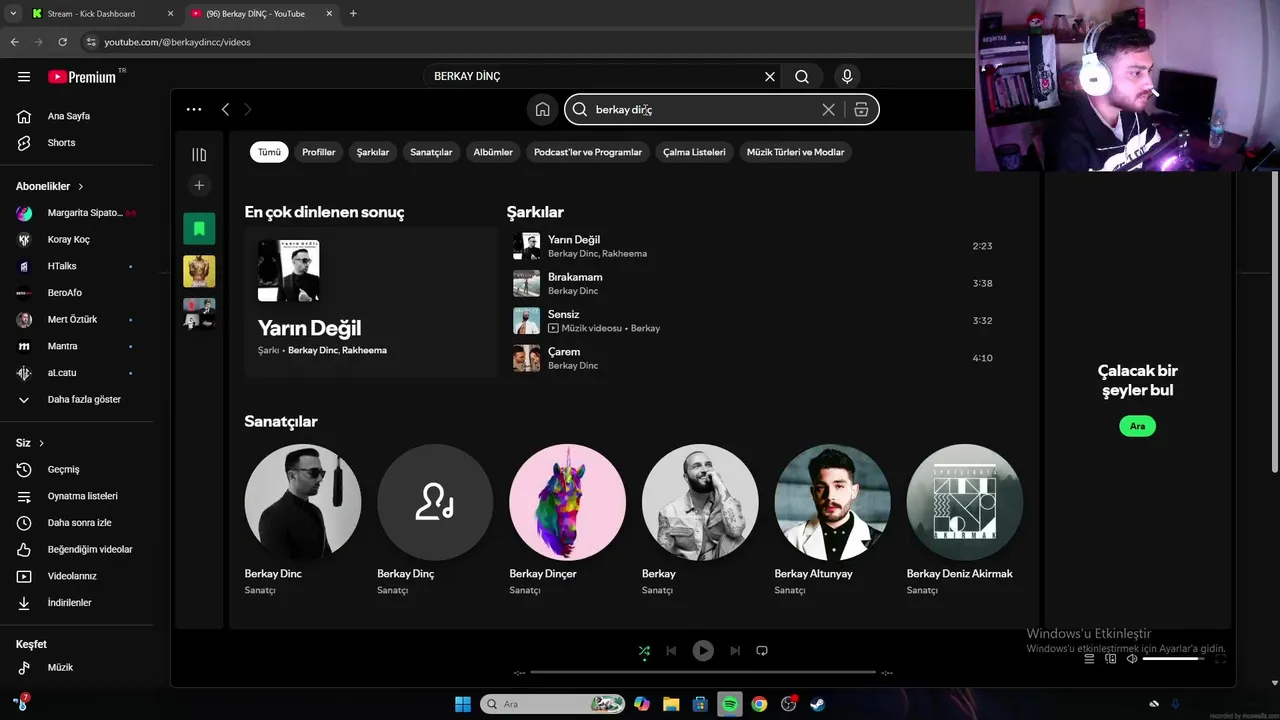
Task: Select the Albümler filter chip
Action: tap(493, 152)
